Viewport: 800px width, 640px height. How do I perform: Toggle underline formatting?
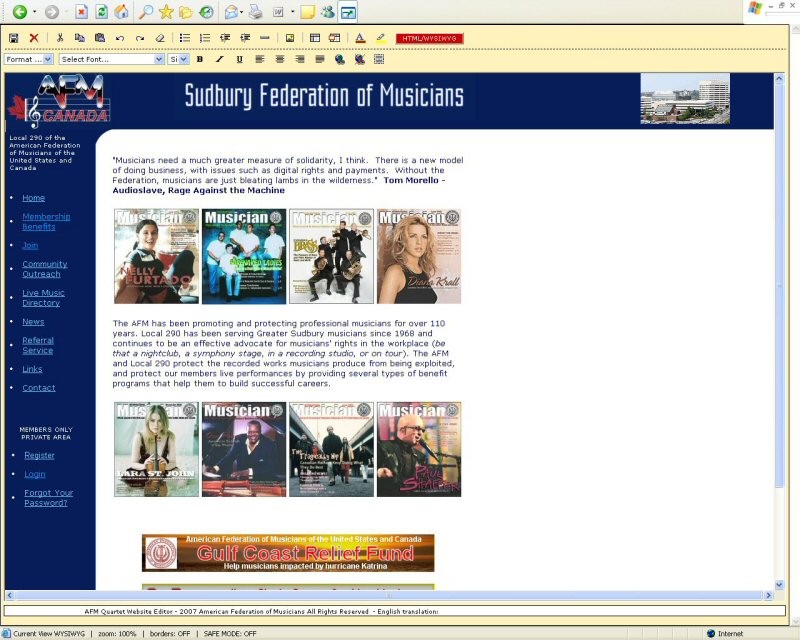tap(239, 59)
